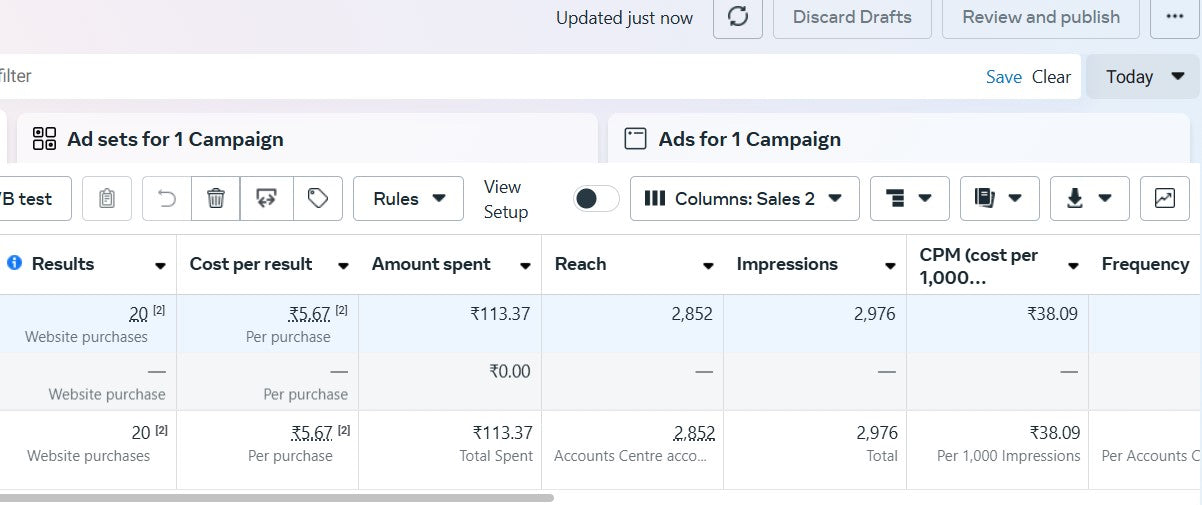The image size is (1202, 505).
Task: Open the Reach column arrow
Action: point(708,266)
